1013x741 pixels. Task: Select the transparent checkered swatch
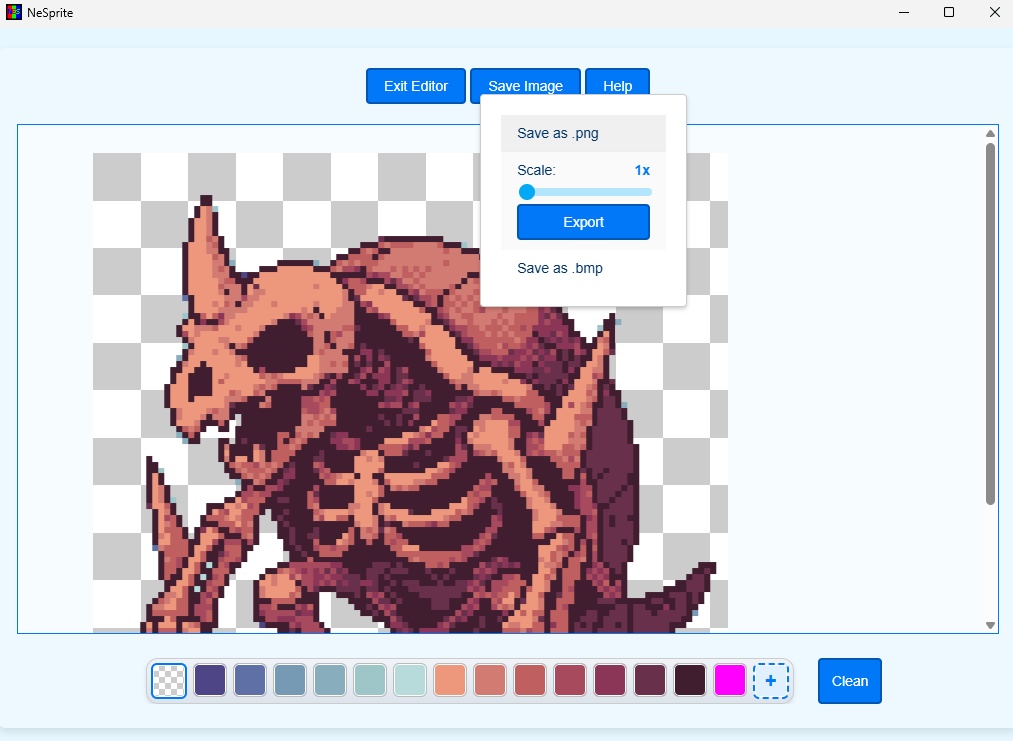pyautogui.click(x=169, y=681)
